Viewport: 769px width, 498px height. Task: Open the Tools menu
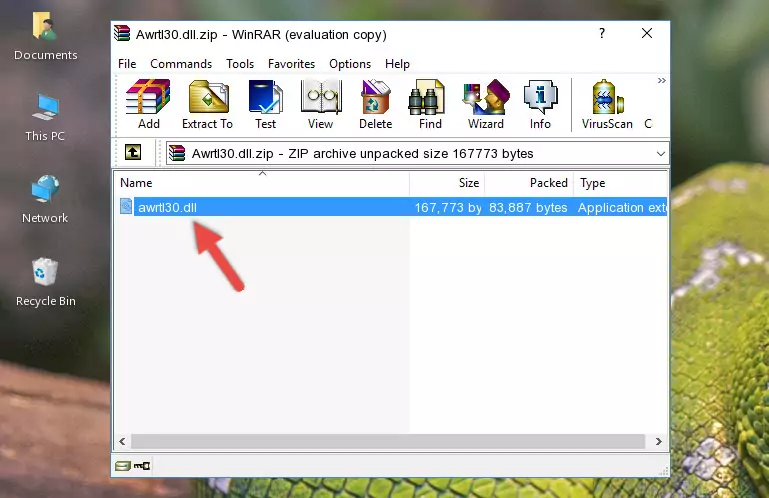(240, 64)
